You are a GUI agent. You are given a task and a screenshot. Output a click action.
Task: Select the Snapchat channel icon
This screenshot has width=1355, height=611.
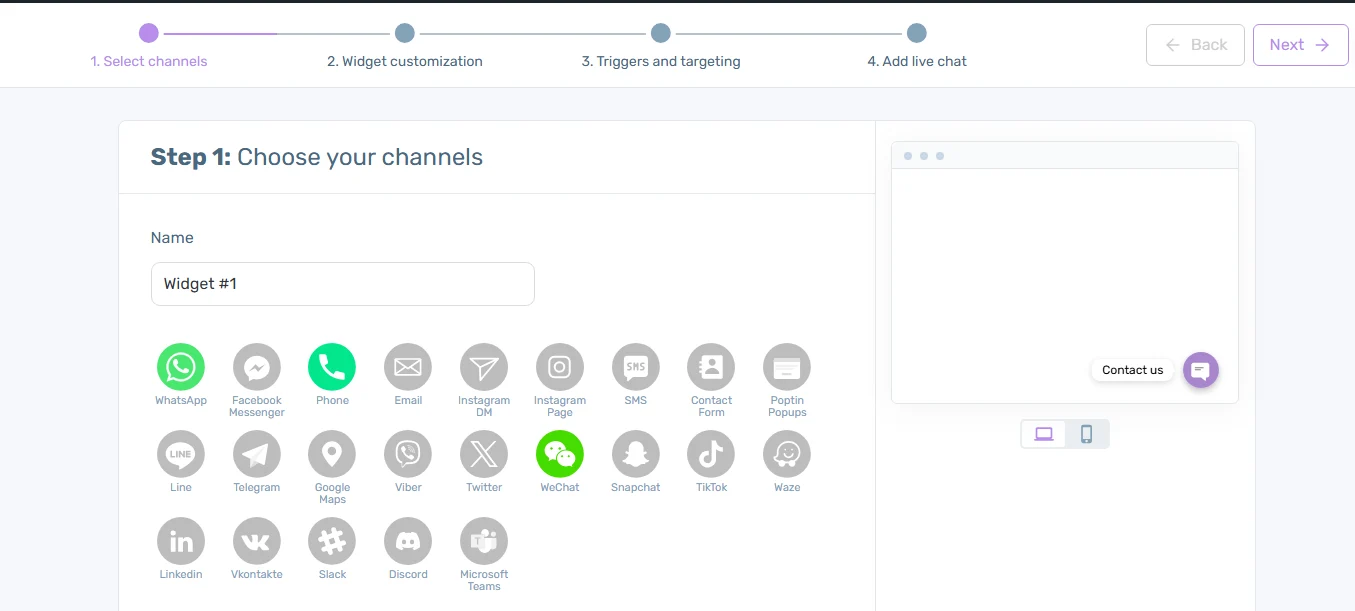tap(636, 455)
